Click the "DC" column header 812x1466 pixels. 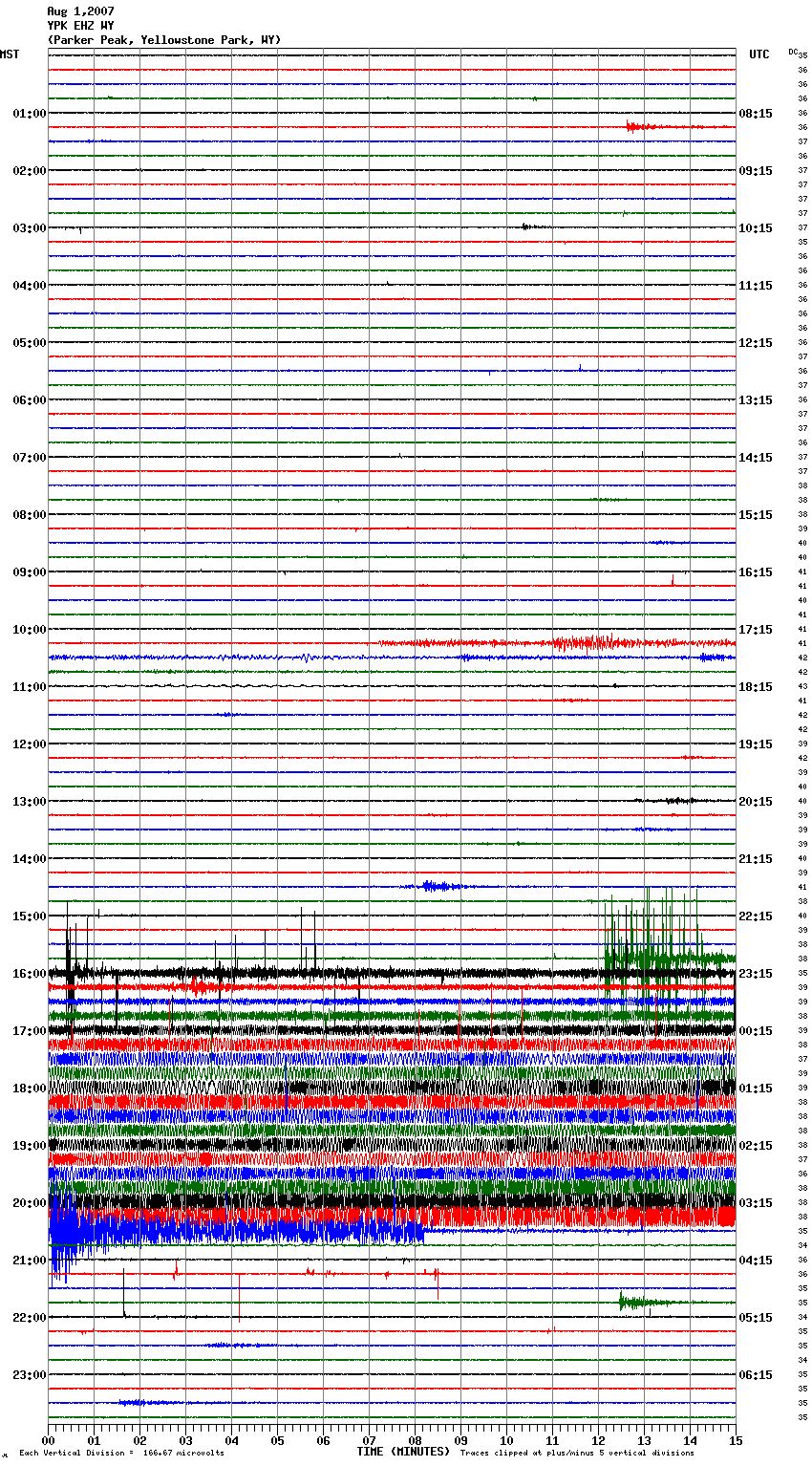point(792,52)
